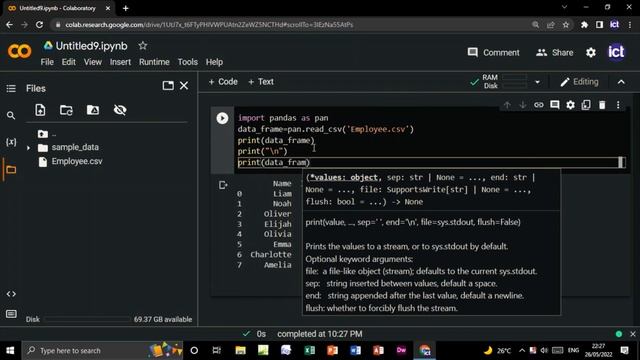Viewport: 640px width, 360px height.
Task: Star the Untitled9.ipynb notebook
Action: 142,46
